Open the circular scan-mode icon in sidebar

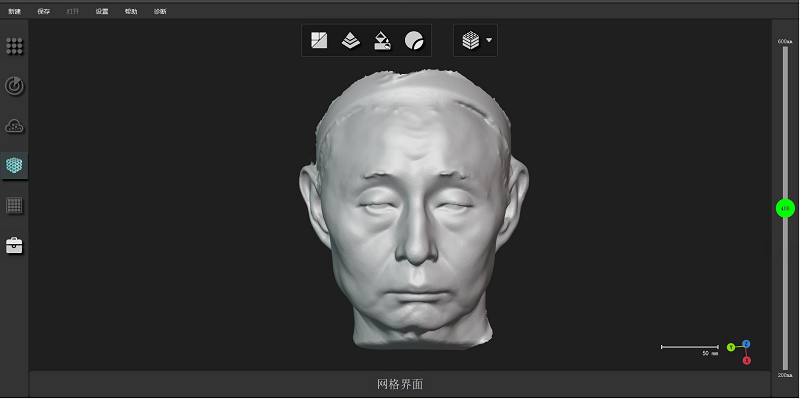click(14, 86)
